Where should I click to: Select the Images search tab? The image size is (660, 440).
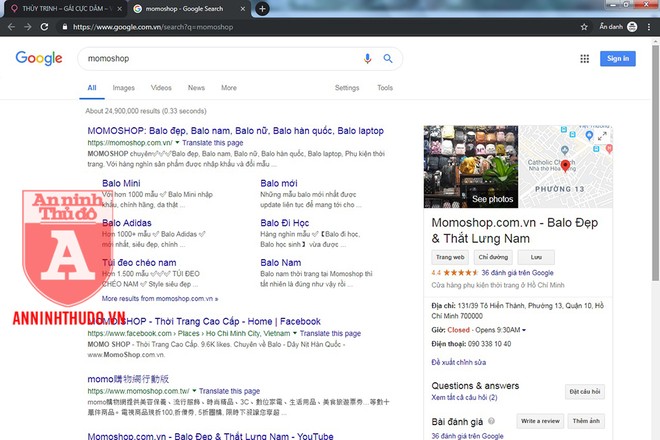(x=123, y=88)
